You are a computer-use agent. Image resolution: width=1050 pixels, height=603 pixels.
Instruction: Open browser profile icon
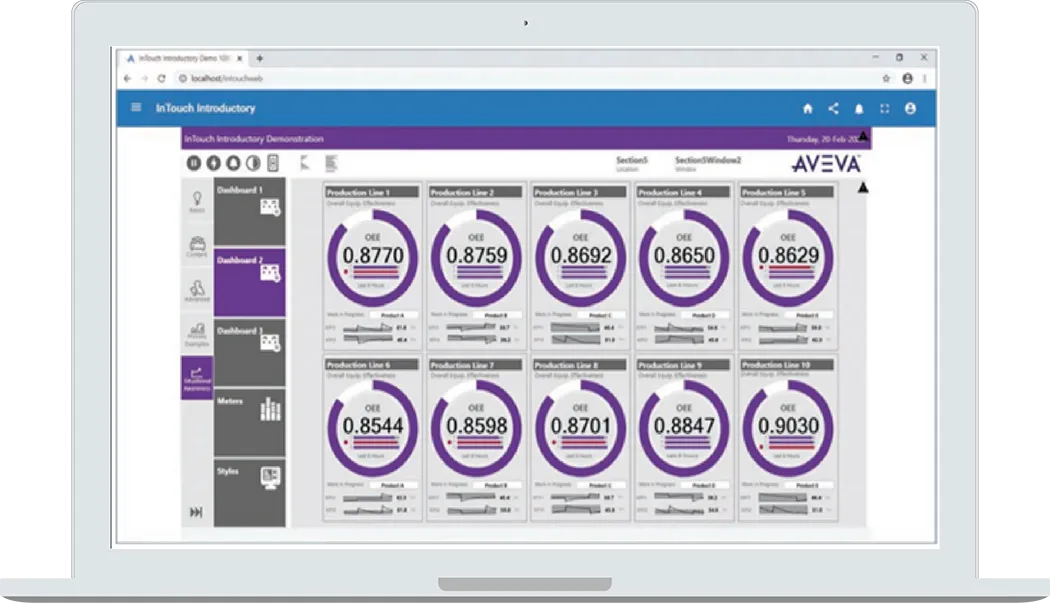(907, 78)
